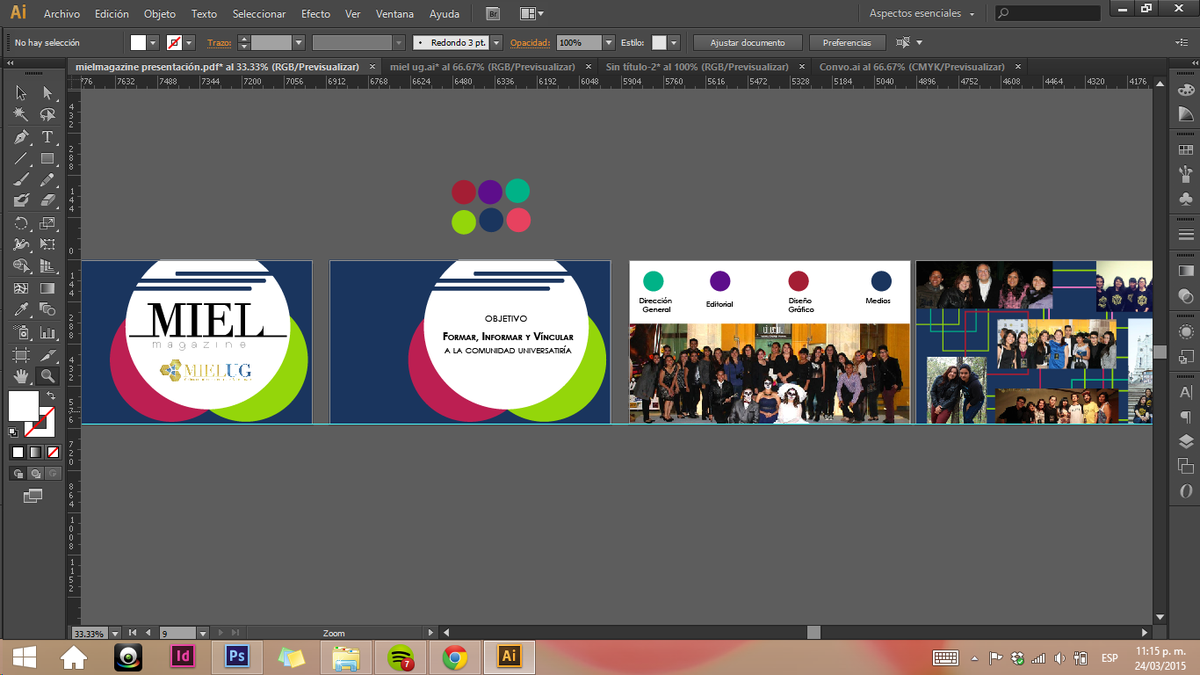Open the zoom level 33.33% dropdown

coord(115,633)
